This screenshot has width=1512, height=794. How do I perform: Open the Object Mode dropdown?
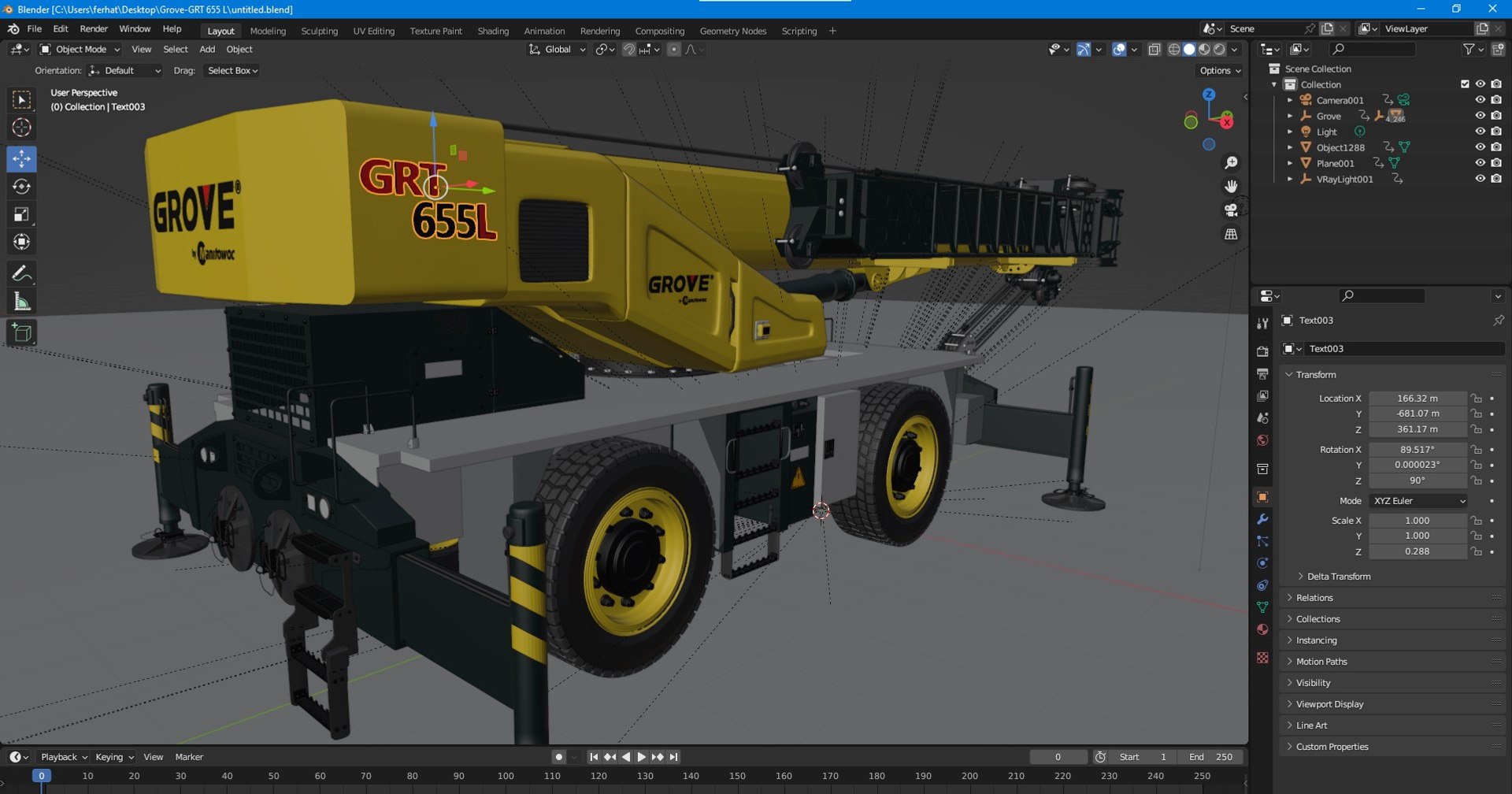click(x=80, y=50)
